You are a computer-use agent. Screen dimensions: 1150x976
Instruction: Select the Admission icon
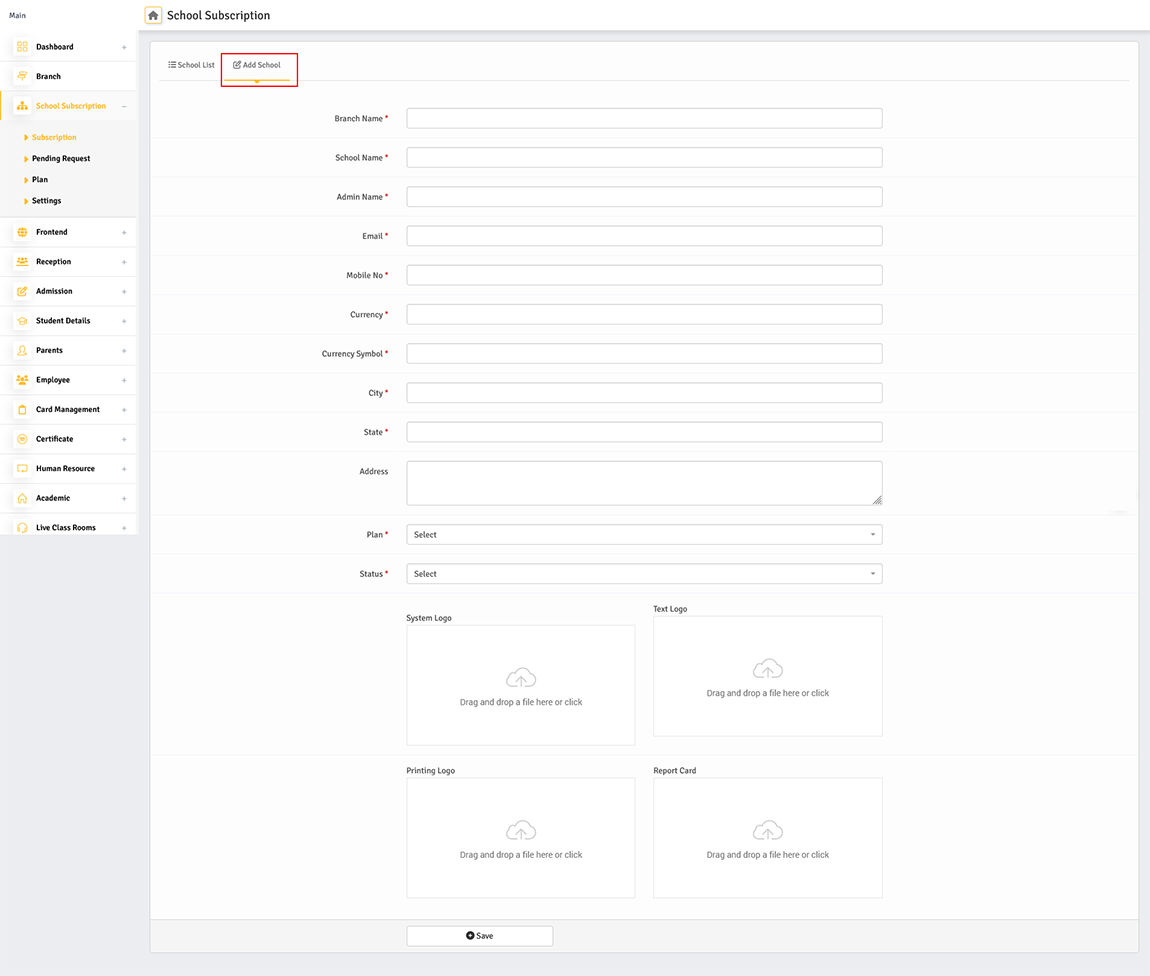pyautogui.click(x=22, y=291)
